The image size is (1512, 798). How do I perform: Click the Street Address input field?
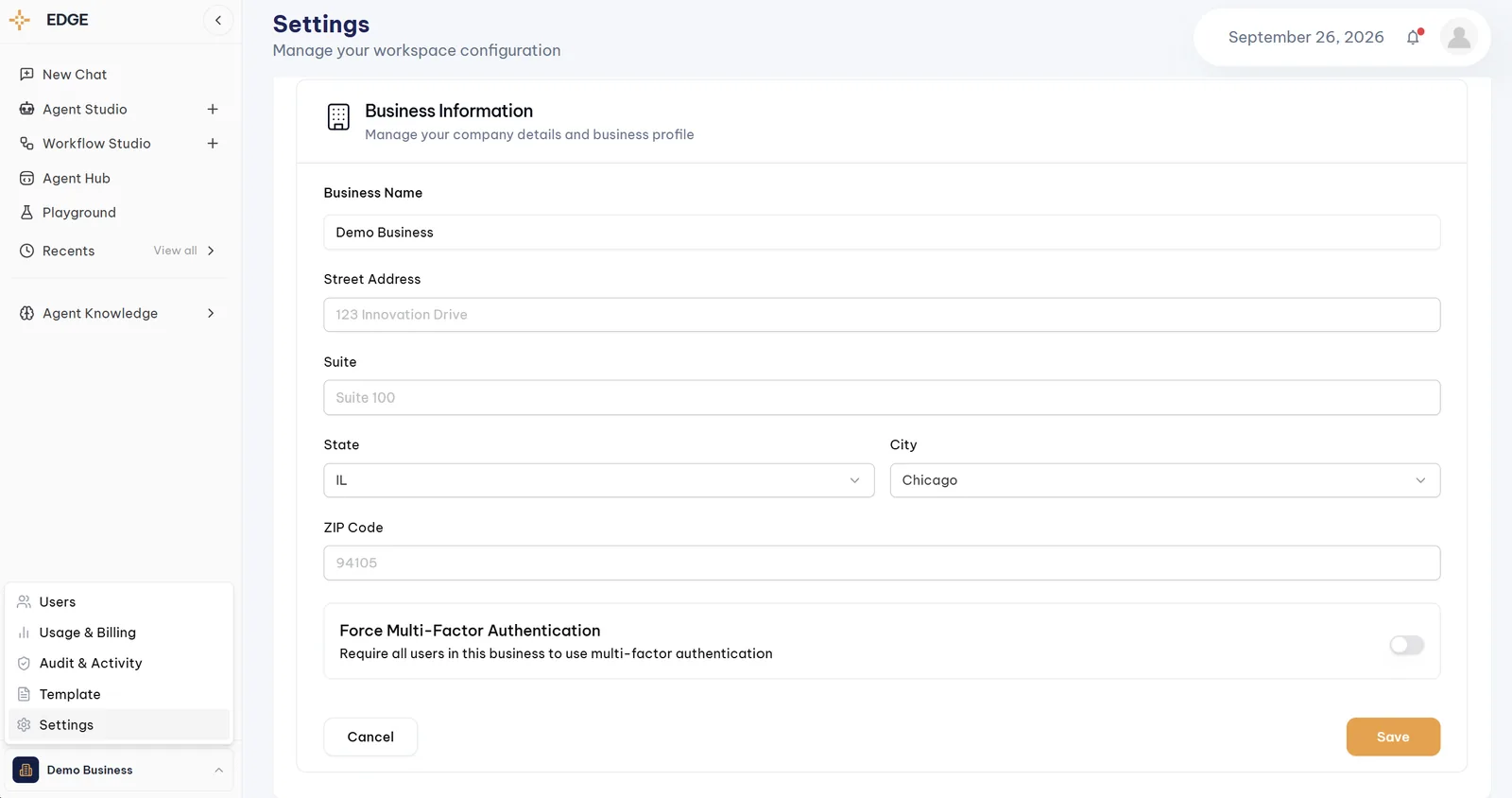tap(882, 315)
